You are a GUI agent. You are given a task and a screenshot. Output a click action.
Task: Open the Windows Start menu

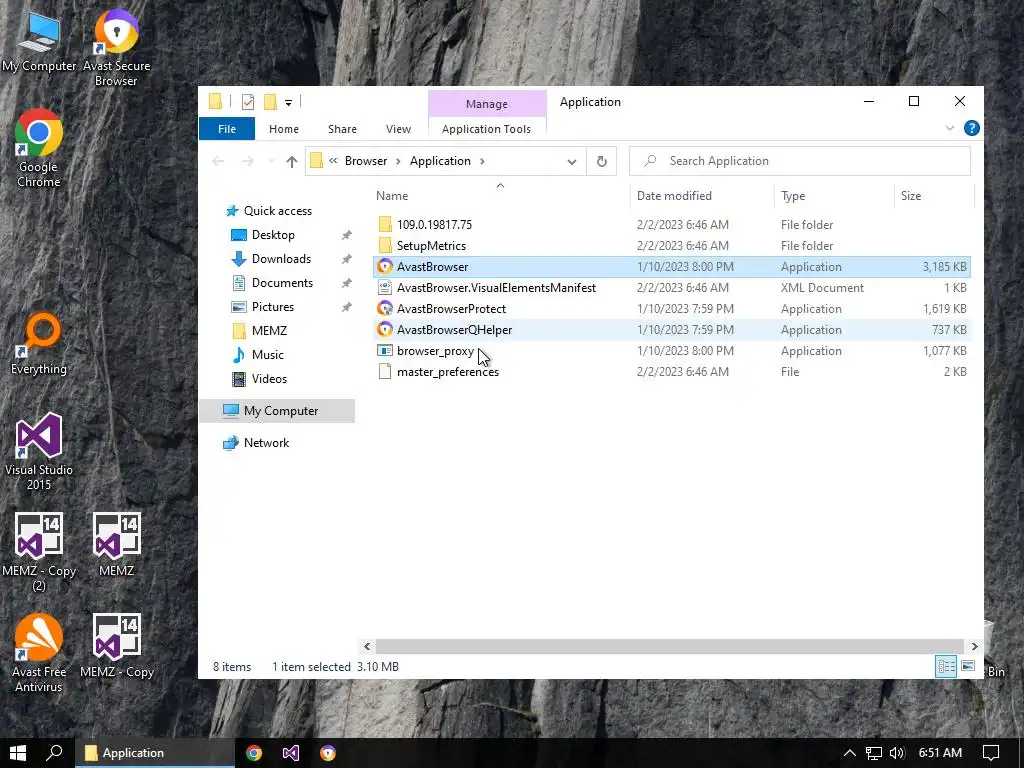[18, 753]
